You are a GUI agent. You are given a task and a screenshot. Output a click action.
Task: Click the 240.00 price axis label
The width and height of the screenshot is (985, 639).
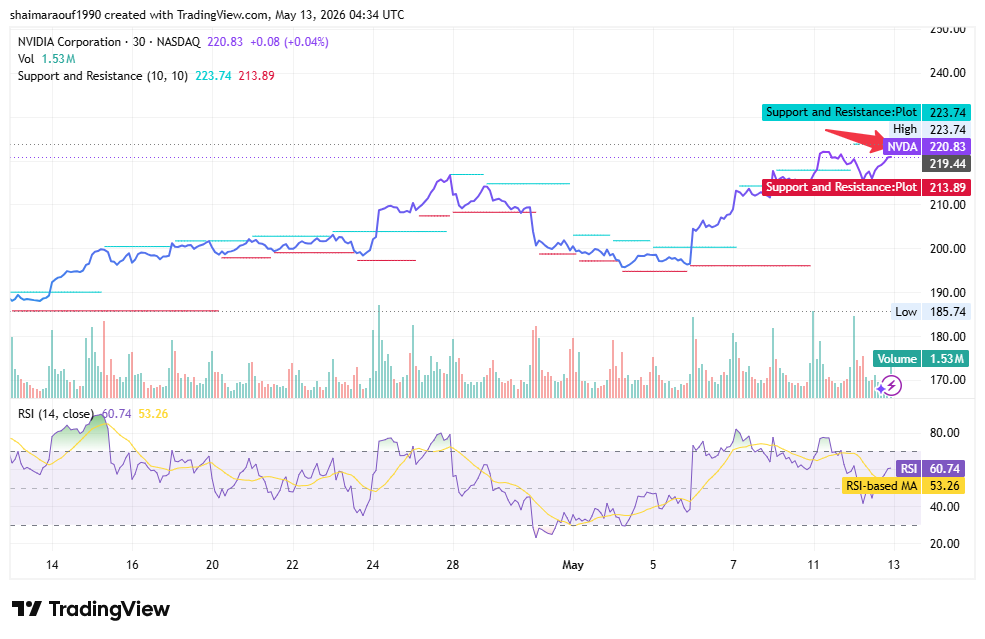[x=947, y=73]
